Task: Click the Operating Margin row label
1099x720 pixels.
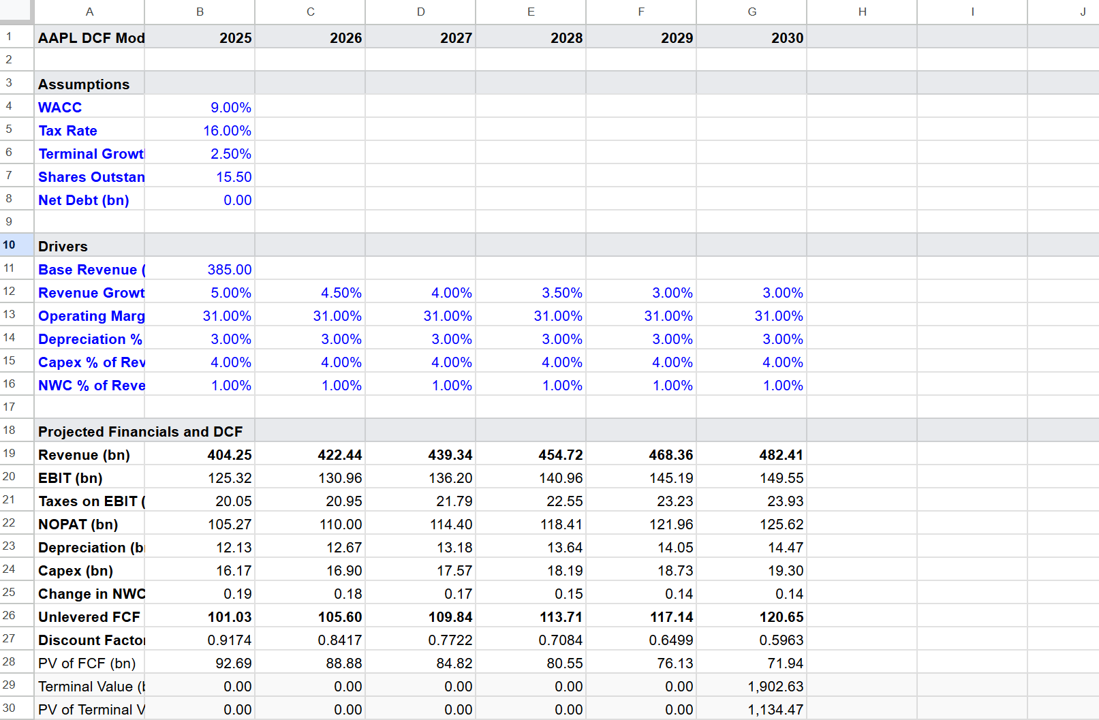Action: point(90,315)
